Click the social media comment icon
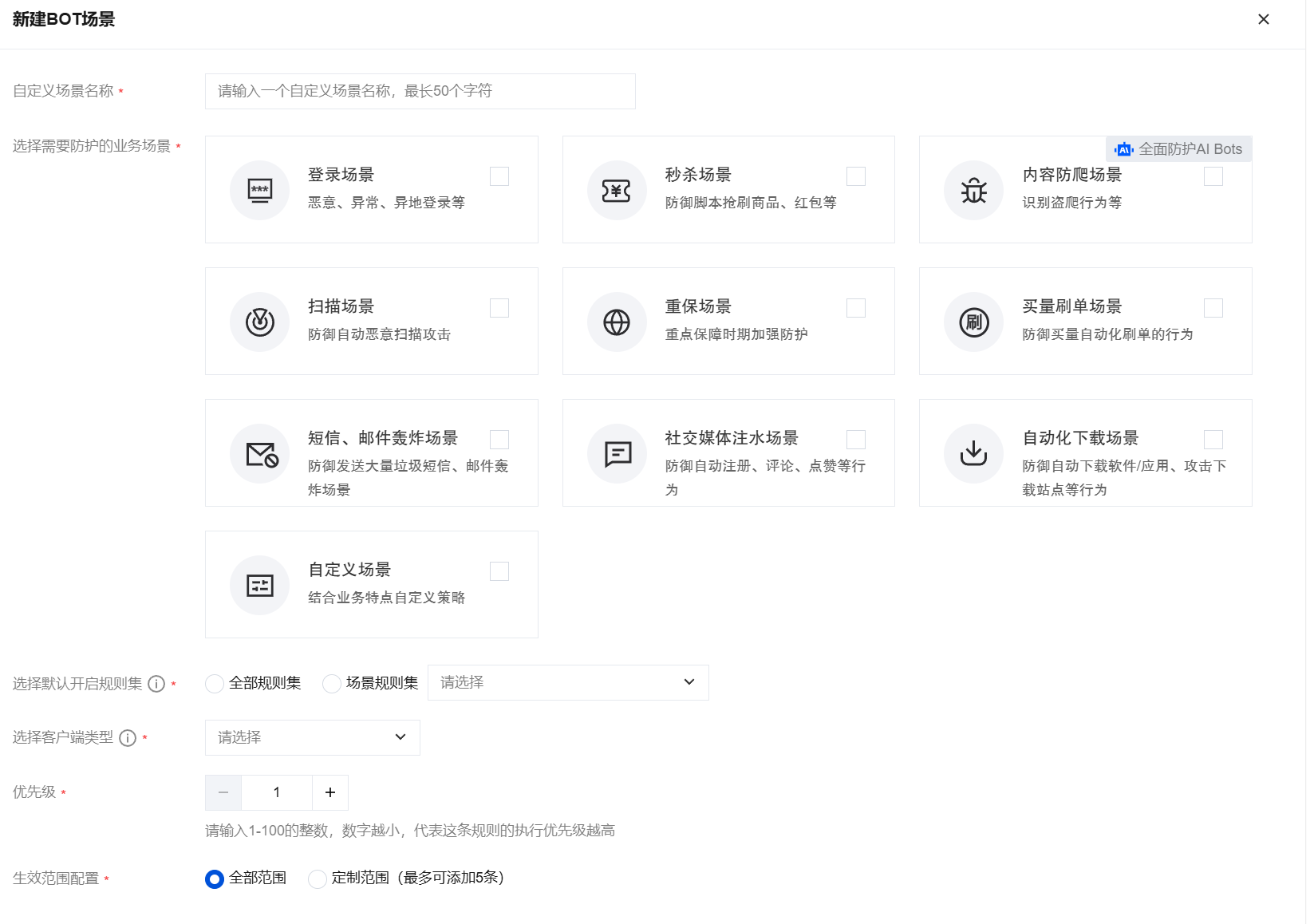The width and height of the screenshot is (1310, 924). pos(617,454)
